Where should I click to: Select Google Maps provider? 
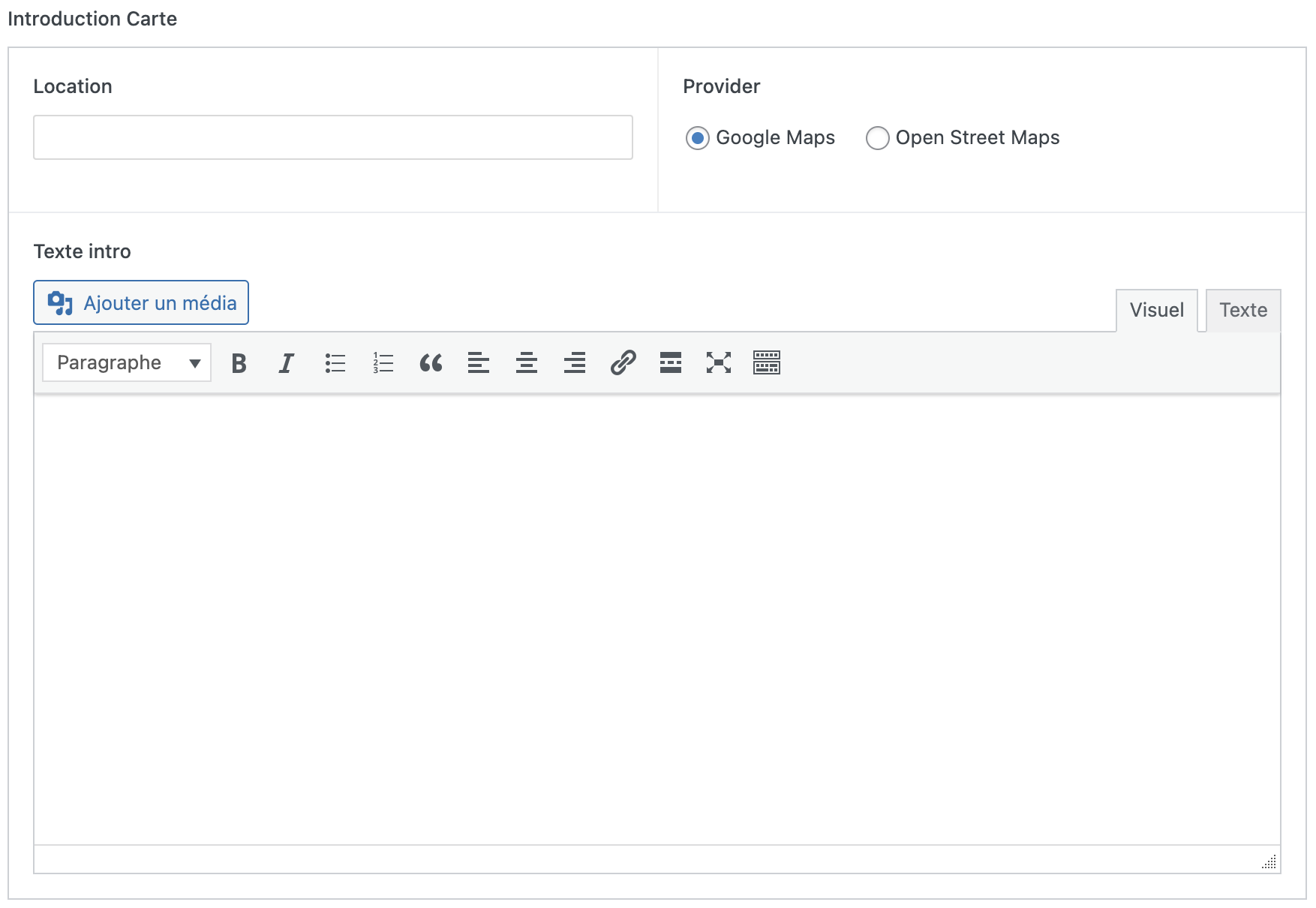698,138
